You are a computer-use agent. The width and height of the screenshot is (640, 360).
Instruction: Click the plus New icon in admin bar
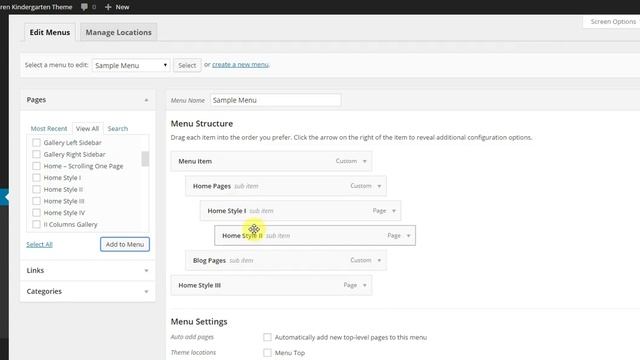coord(108,7)
